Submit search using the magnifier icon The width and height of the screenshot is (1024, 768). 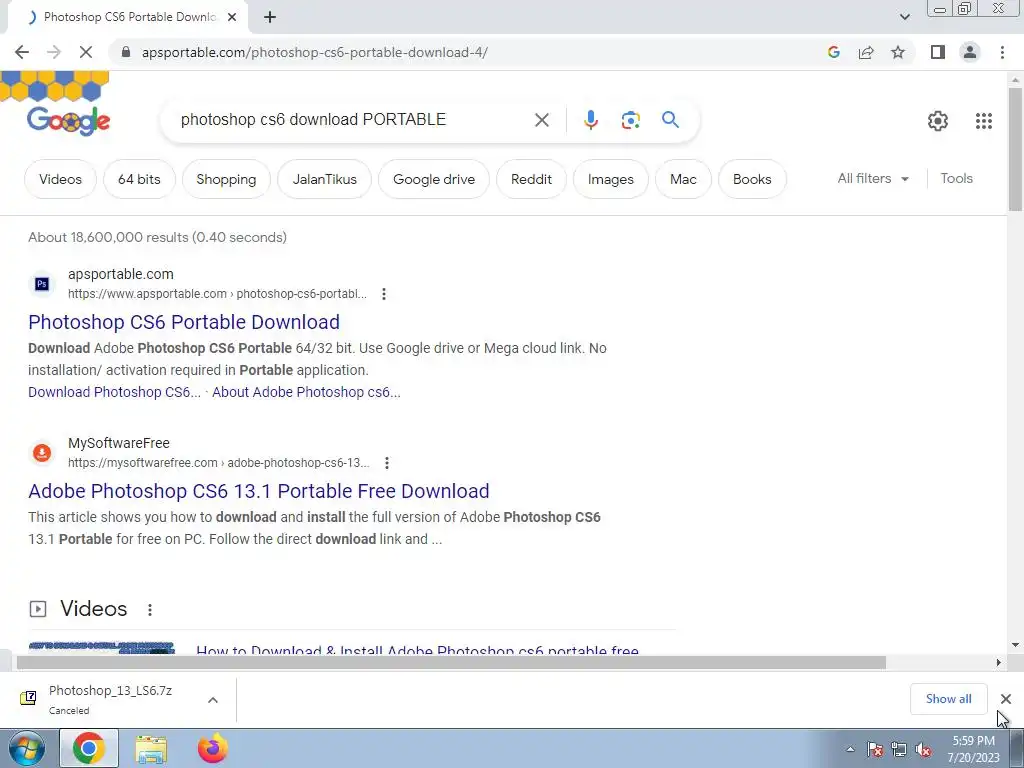tap(670, 120)
